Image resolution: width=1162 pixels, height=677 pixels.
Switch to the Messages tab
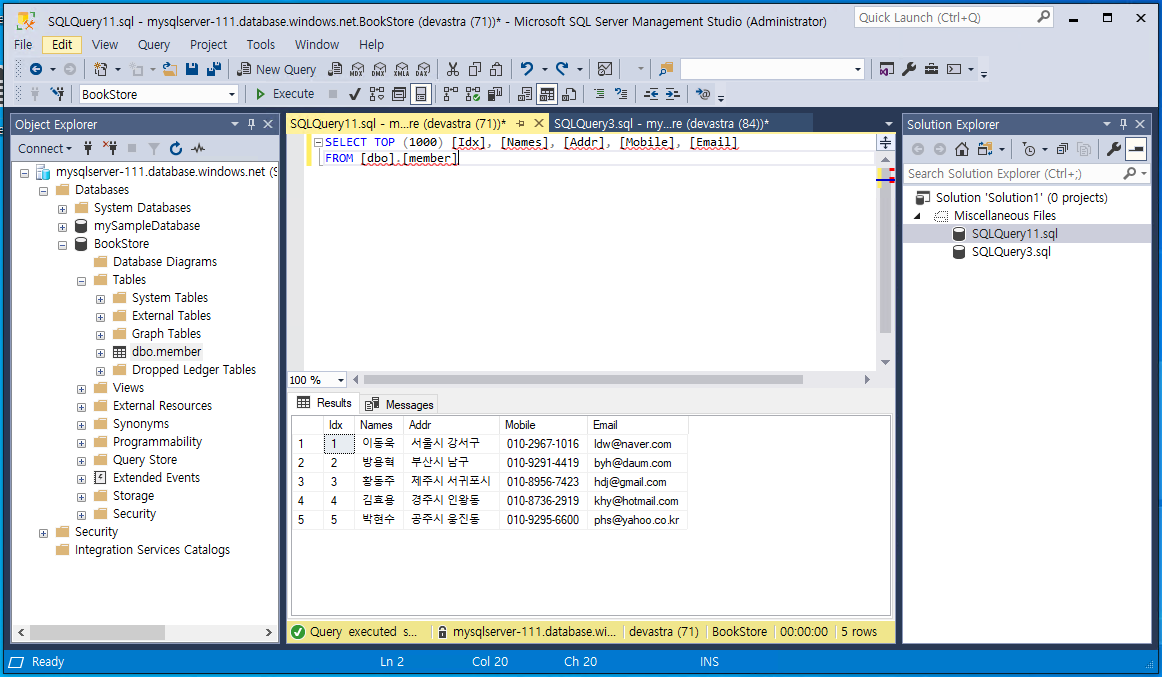tap(399, 404)
